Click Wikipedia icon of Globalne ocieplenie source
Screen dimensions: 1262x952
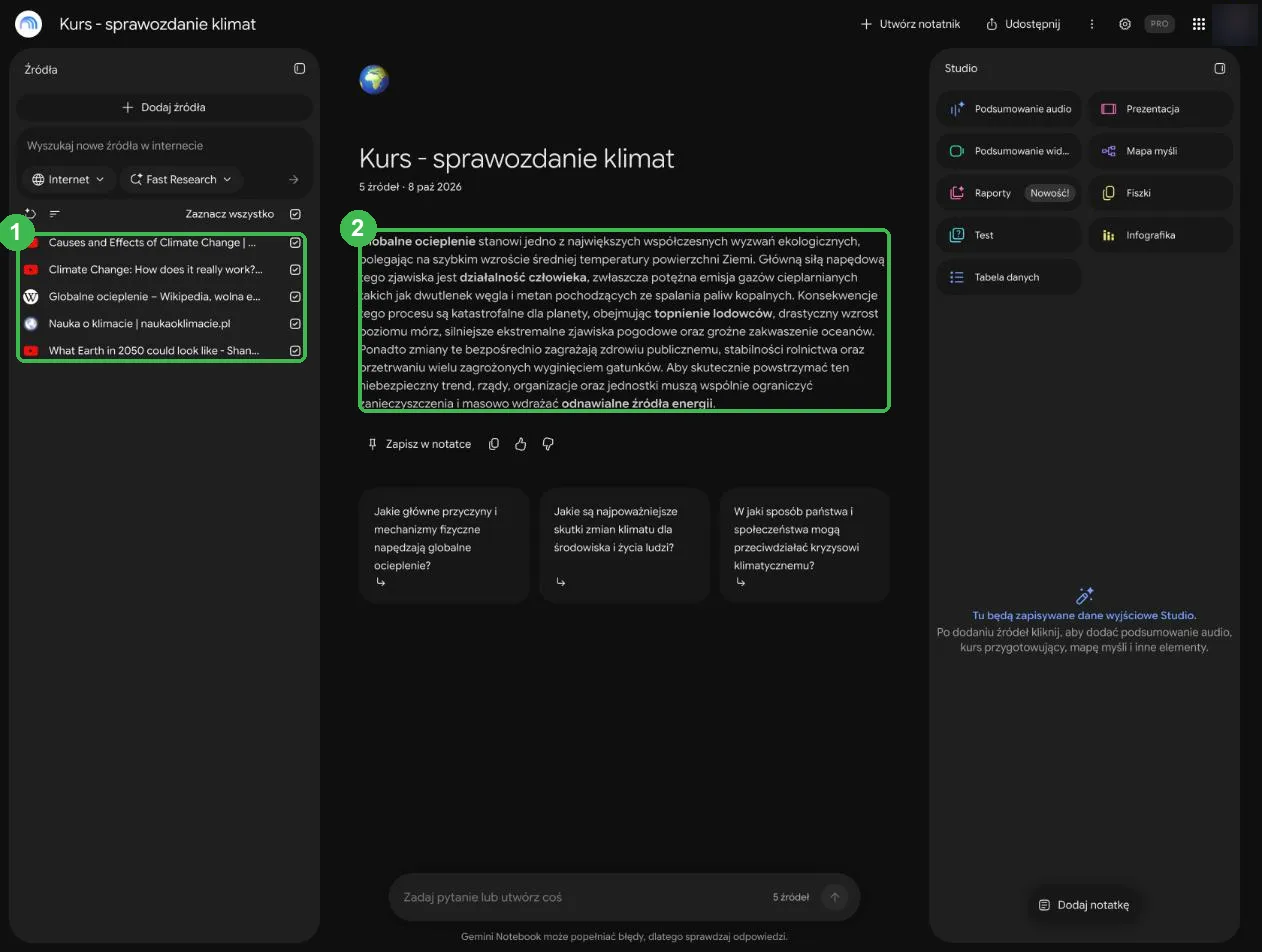tap(31, 297)
